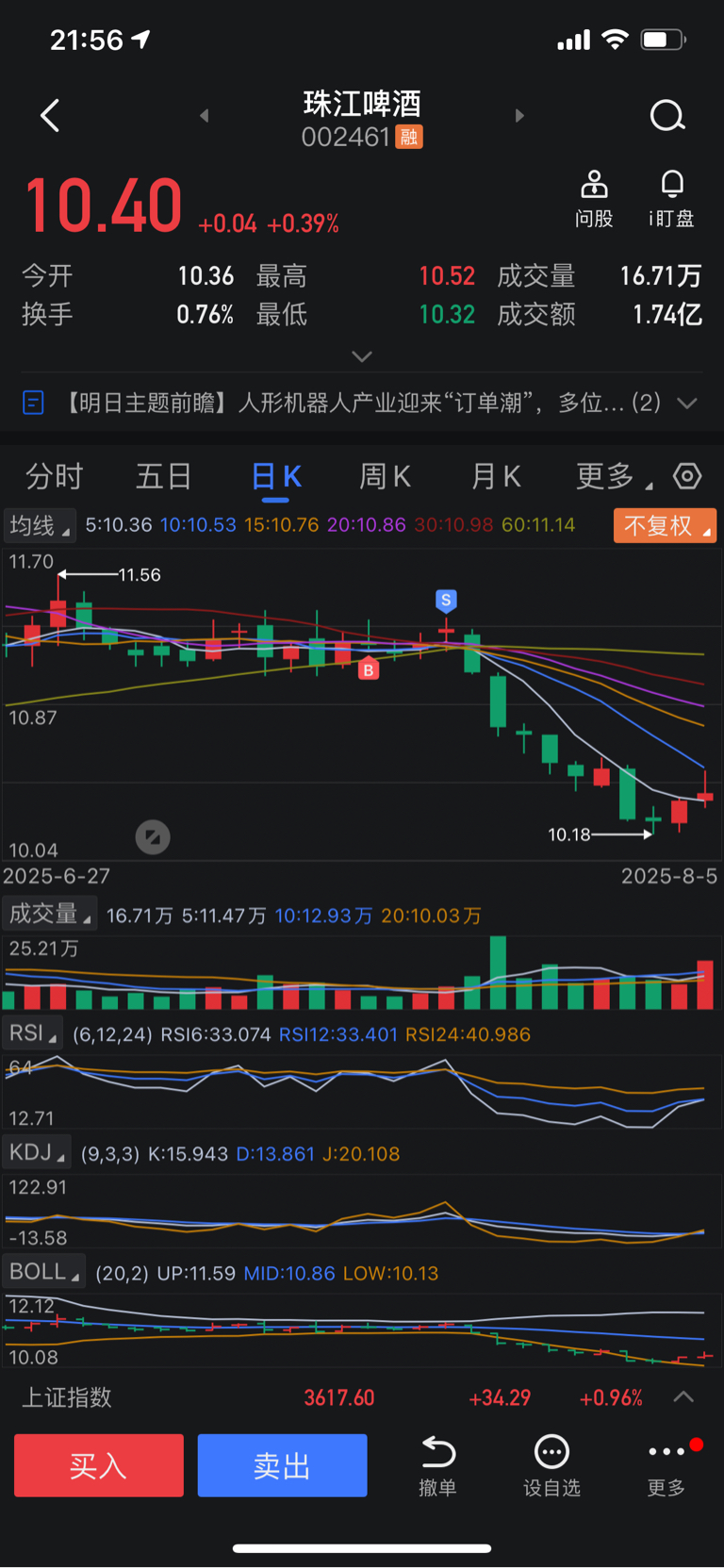724x1568 pixels.
Task: Tap the blue 卖出 sell button
Action: point(282,1465)
